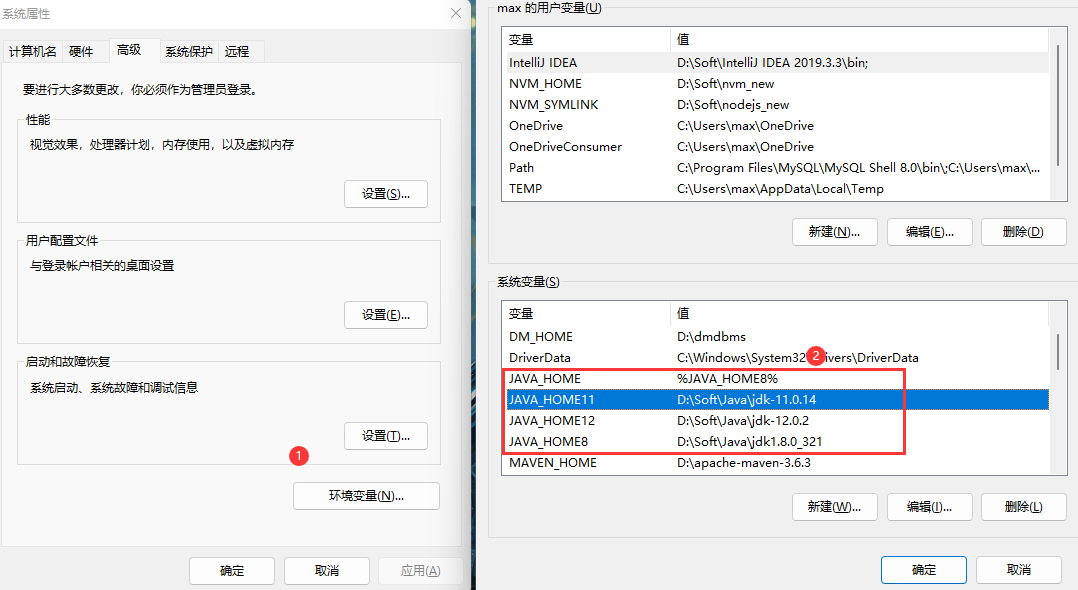
Task: Open 环境变量(N)... button
Action: click(366, 496)
